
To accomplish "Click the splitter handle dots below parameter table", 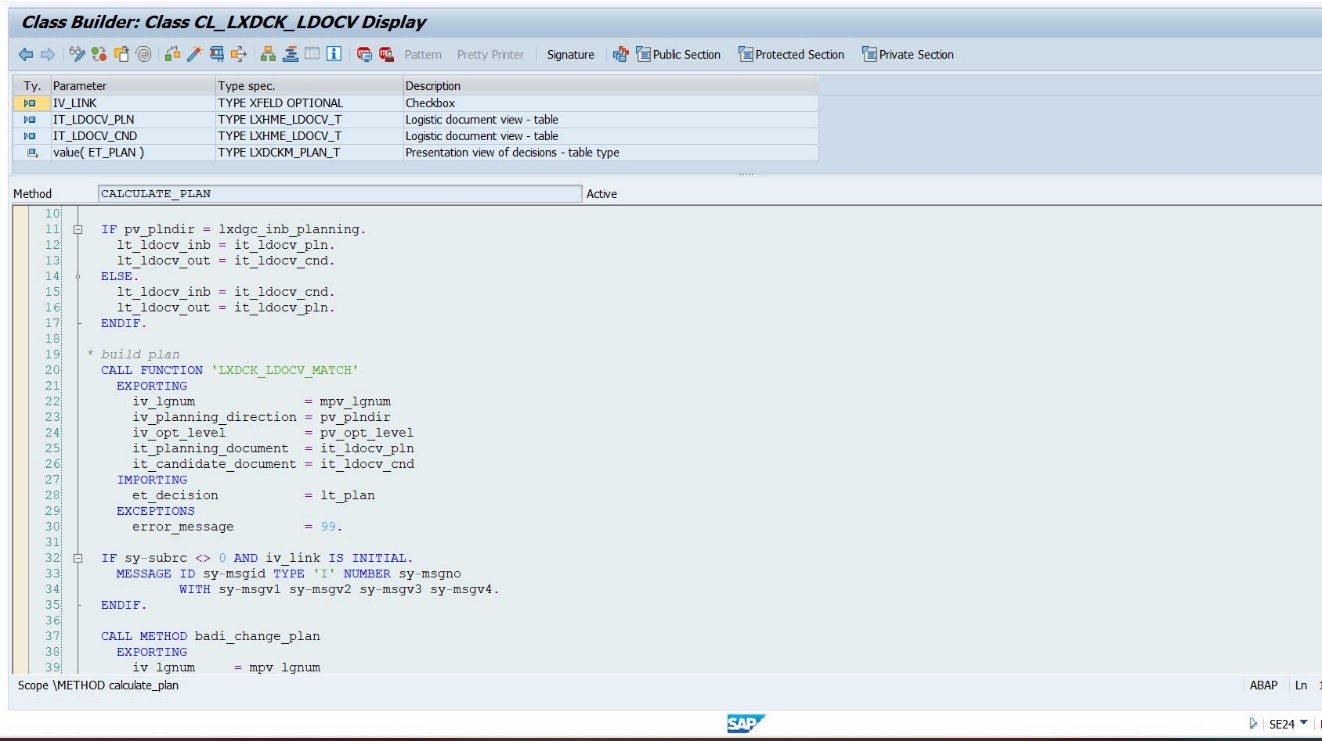I will click(x=746, y=173).
